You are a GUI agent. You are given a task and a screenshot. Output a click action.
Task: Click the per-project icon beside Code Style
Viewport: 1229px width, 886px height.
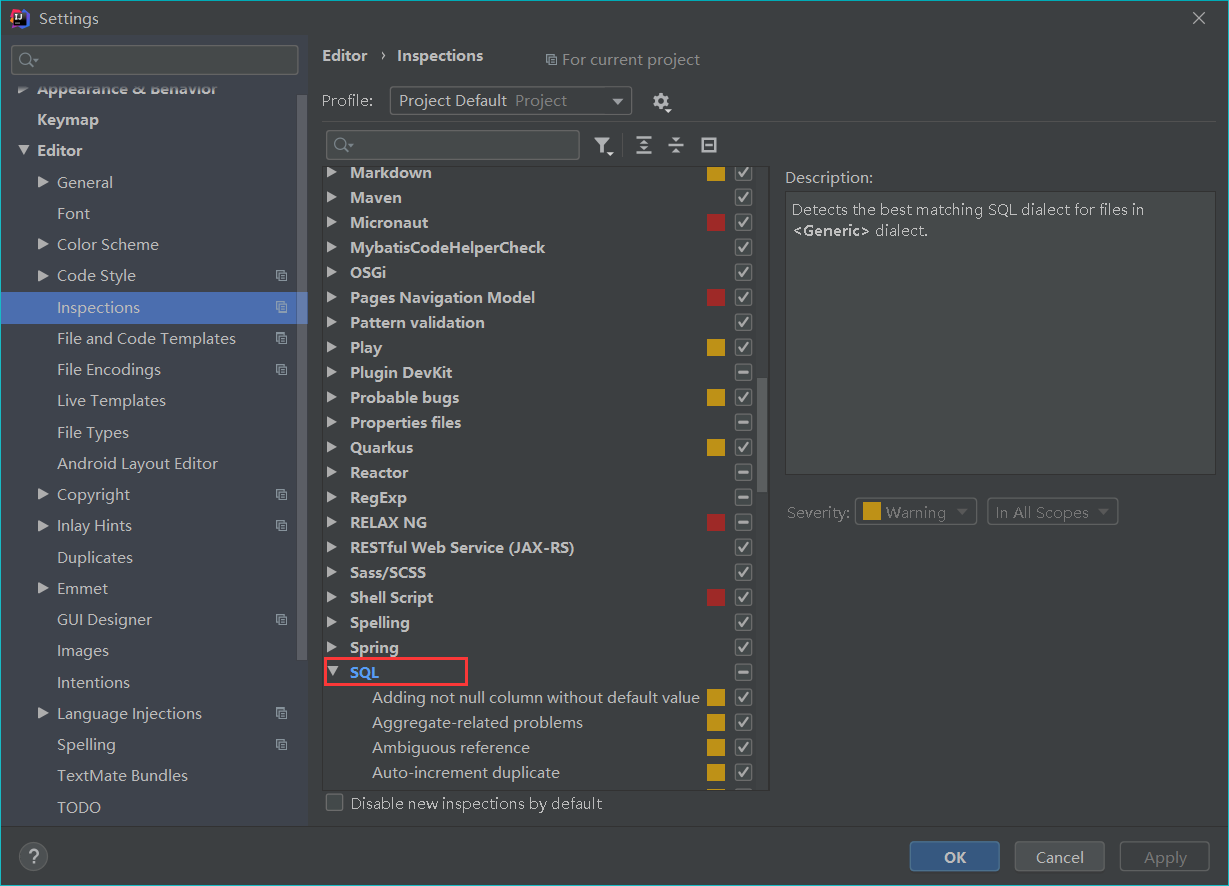281,276
